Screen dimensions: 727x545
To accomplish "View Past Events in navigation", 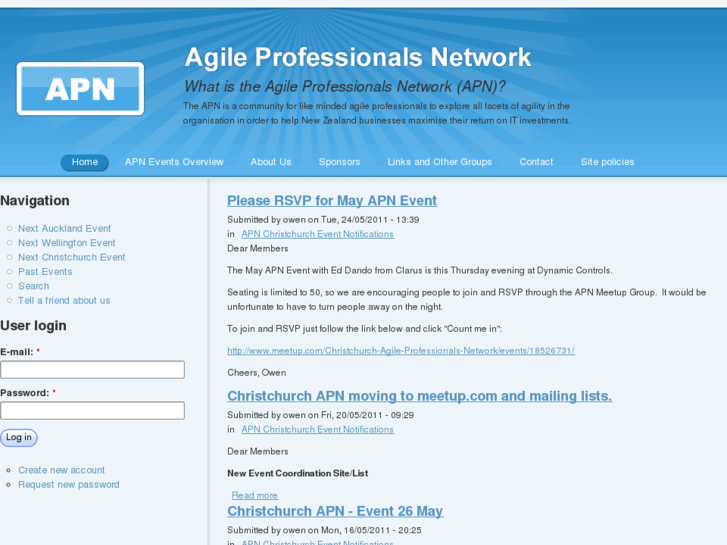I will (x=45, y=272).
